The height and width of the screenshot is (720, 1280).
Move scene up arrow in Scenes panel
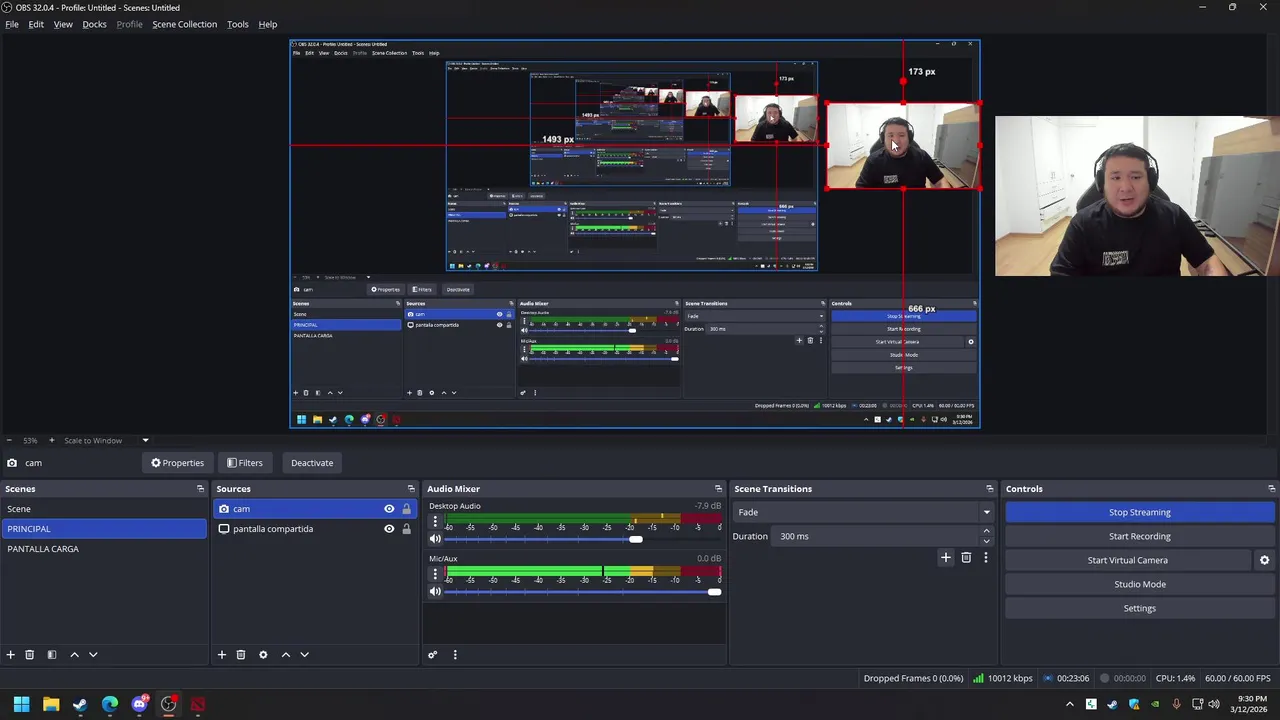[x=74, y=655]
